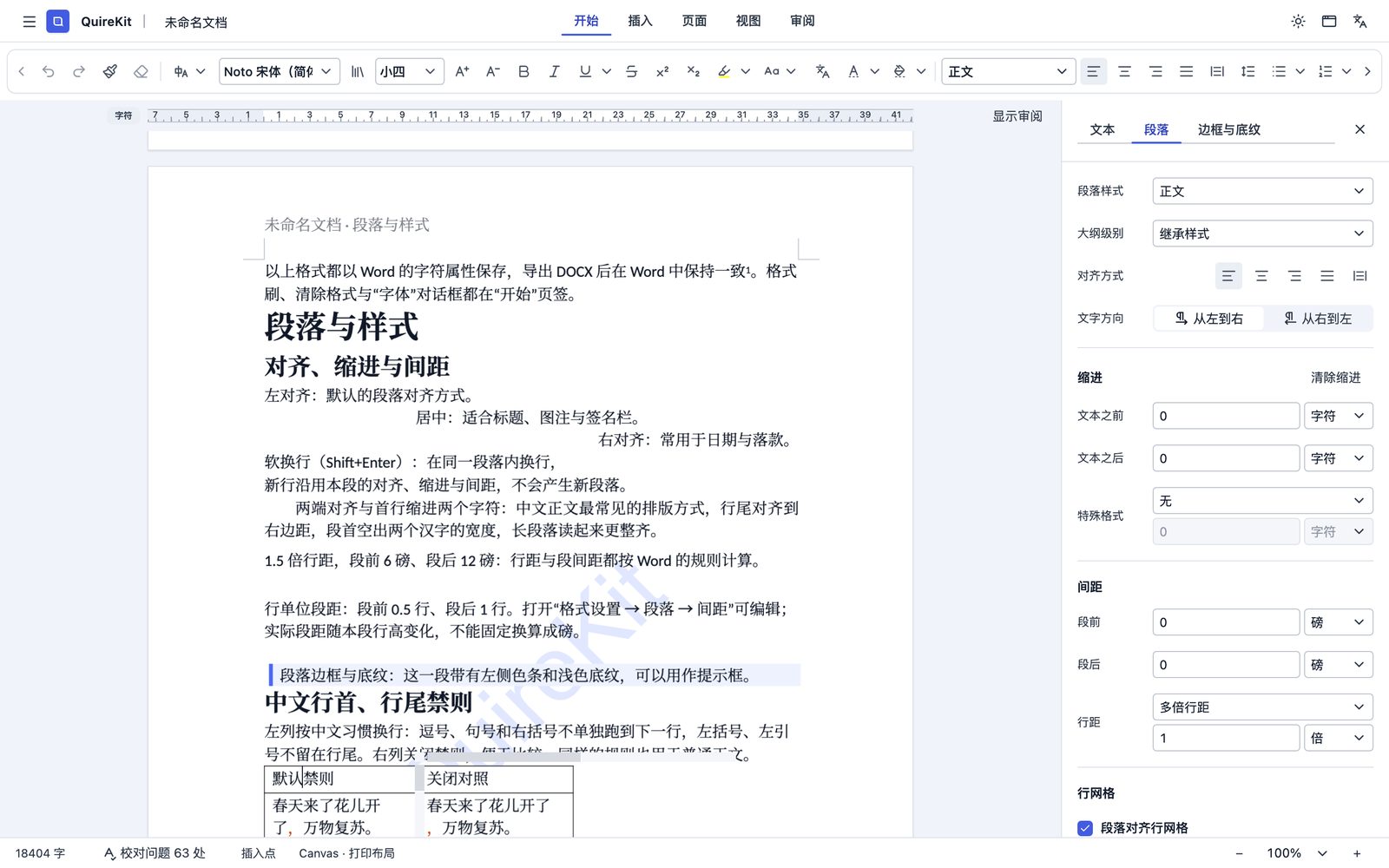The width and height of the screenshot is (1389, 868).
Task: Switch to the 插入 tab
Action: pos(640,21)
